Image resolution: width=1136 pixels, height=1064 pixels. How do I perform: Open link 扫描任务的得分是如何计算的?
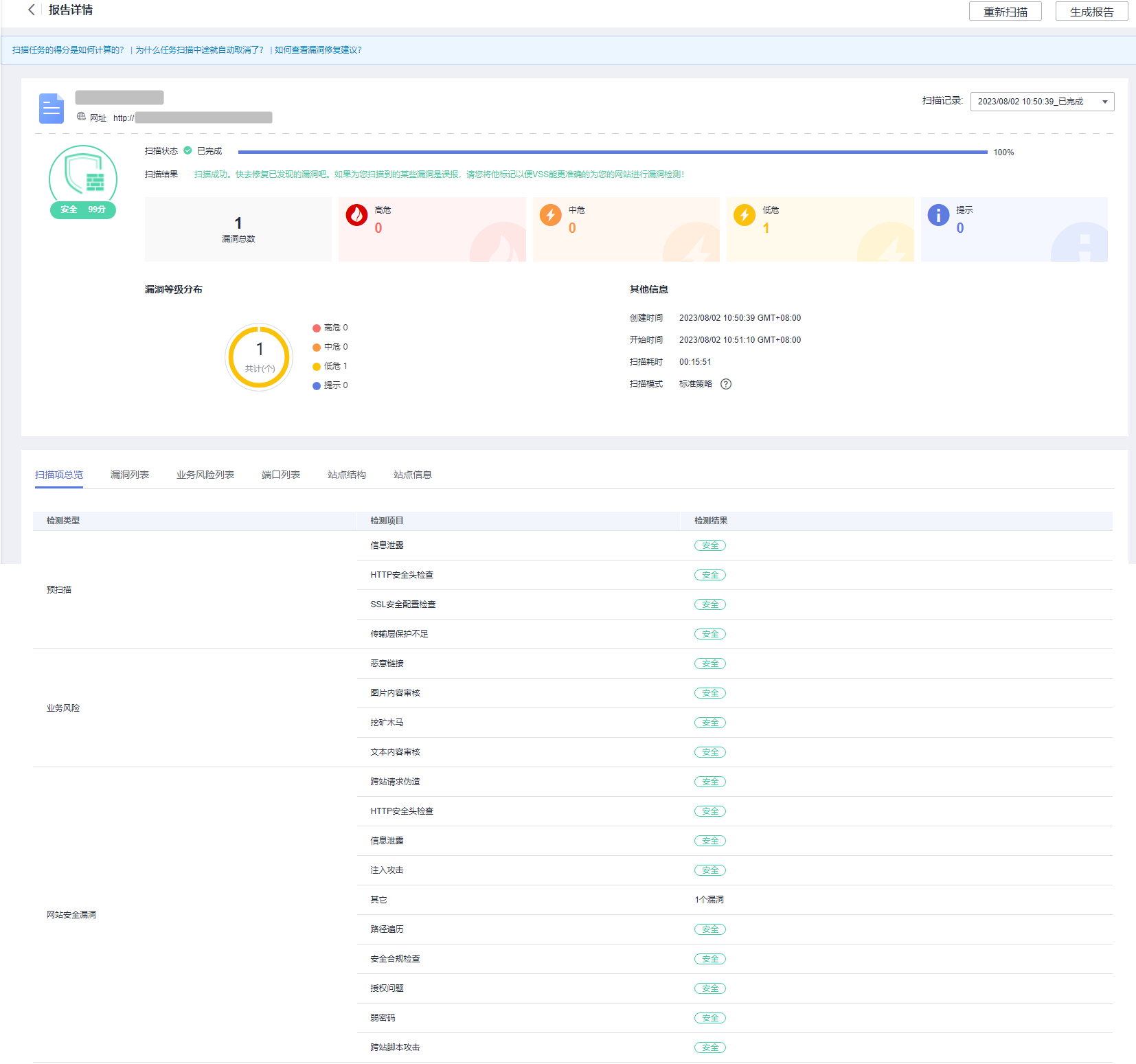coord(68,50)
